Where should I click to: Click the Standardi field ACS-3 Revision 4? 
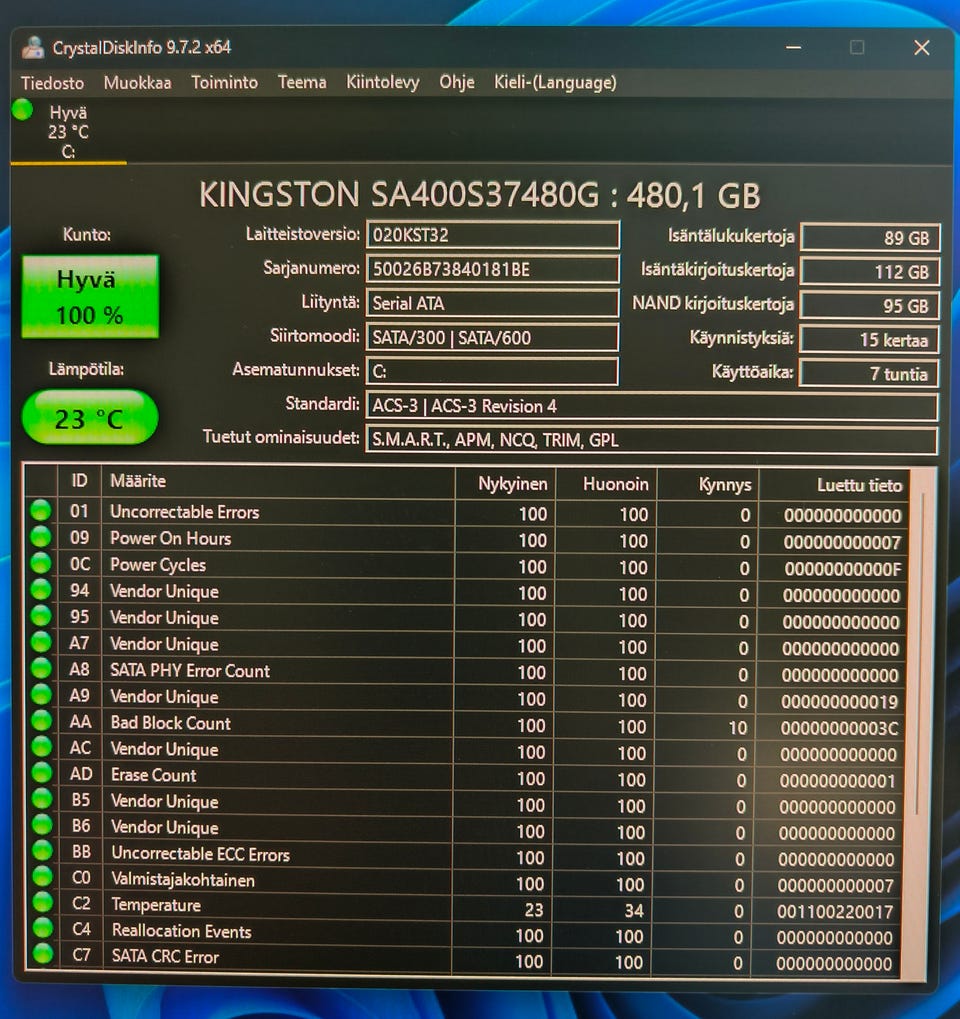coord(652,406)
